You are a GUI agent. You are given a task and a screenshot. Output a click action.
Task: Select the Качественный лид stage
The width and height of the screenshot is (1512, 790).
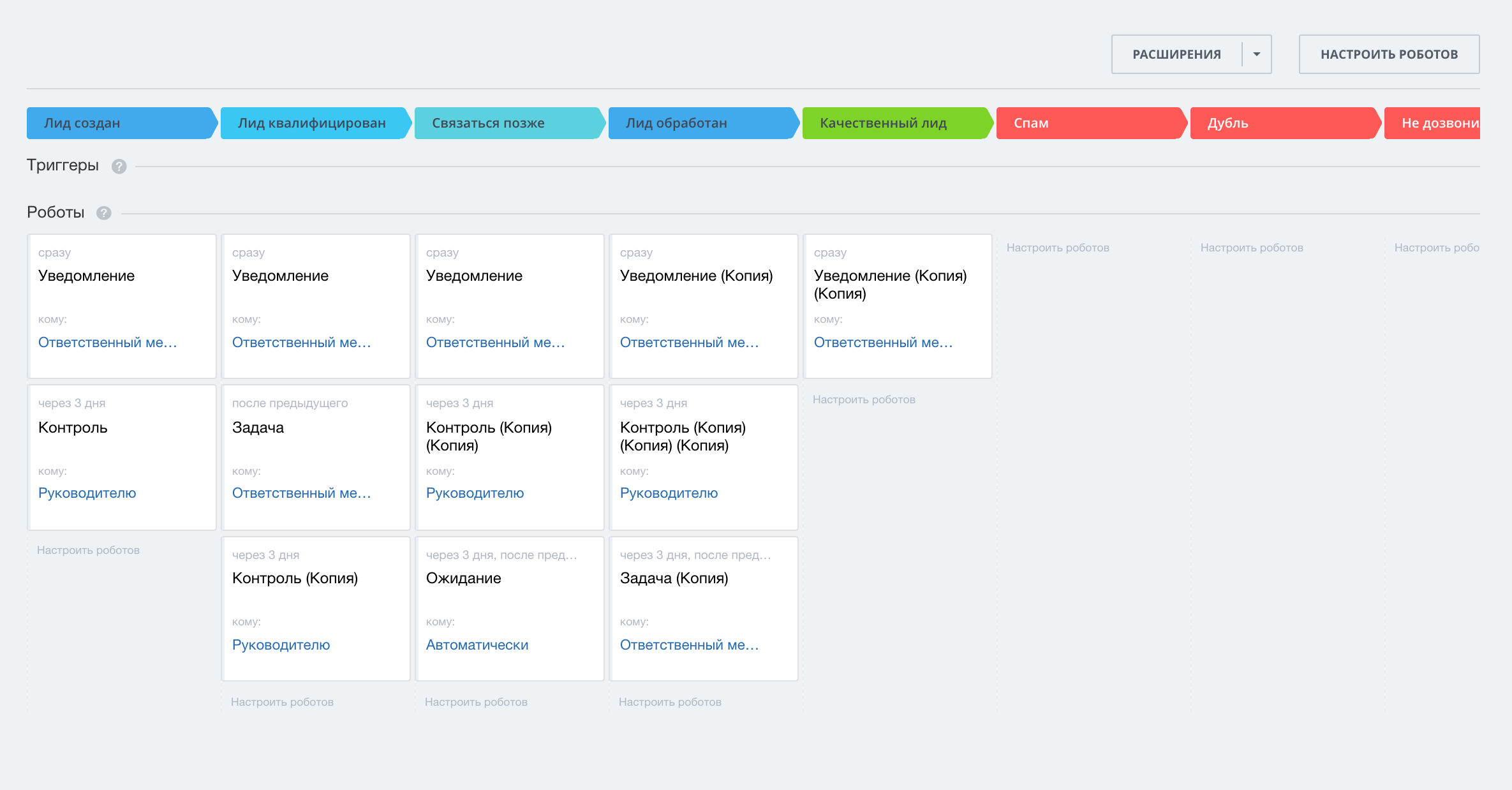(x=884, y=123)
